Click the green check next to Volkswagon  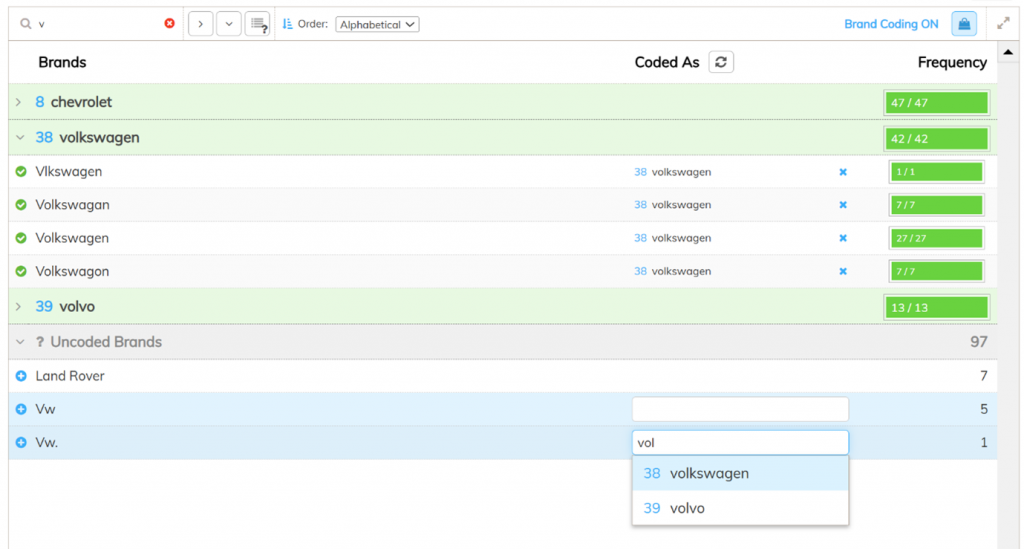point(21,272)
